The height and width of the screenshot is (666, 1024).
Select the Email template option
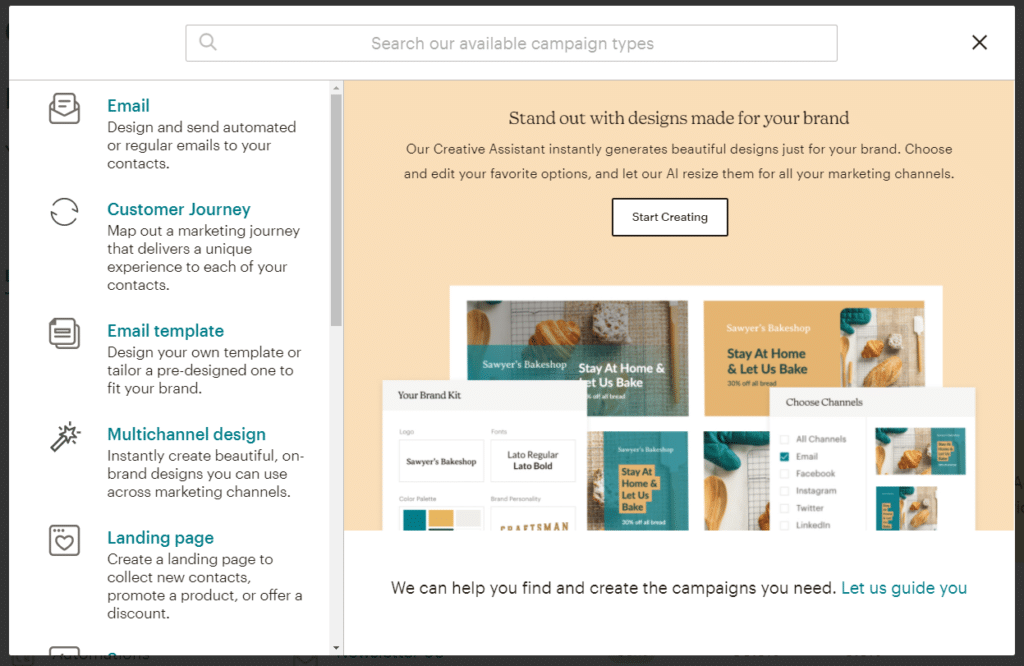[x=165, y=331]
